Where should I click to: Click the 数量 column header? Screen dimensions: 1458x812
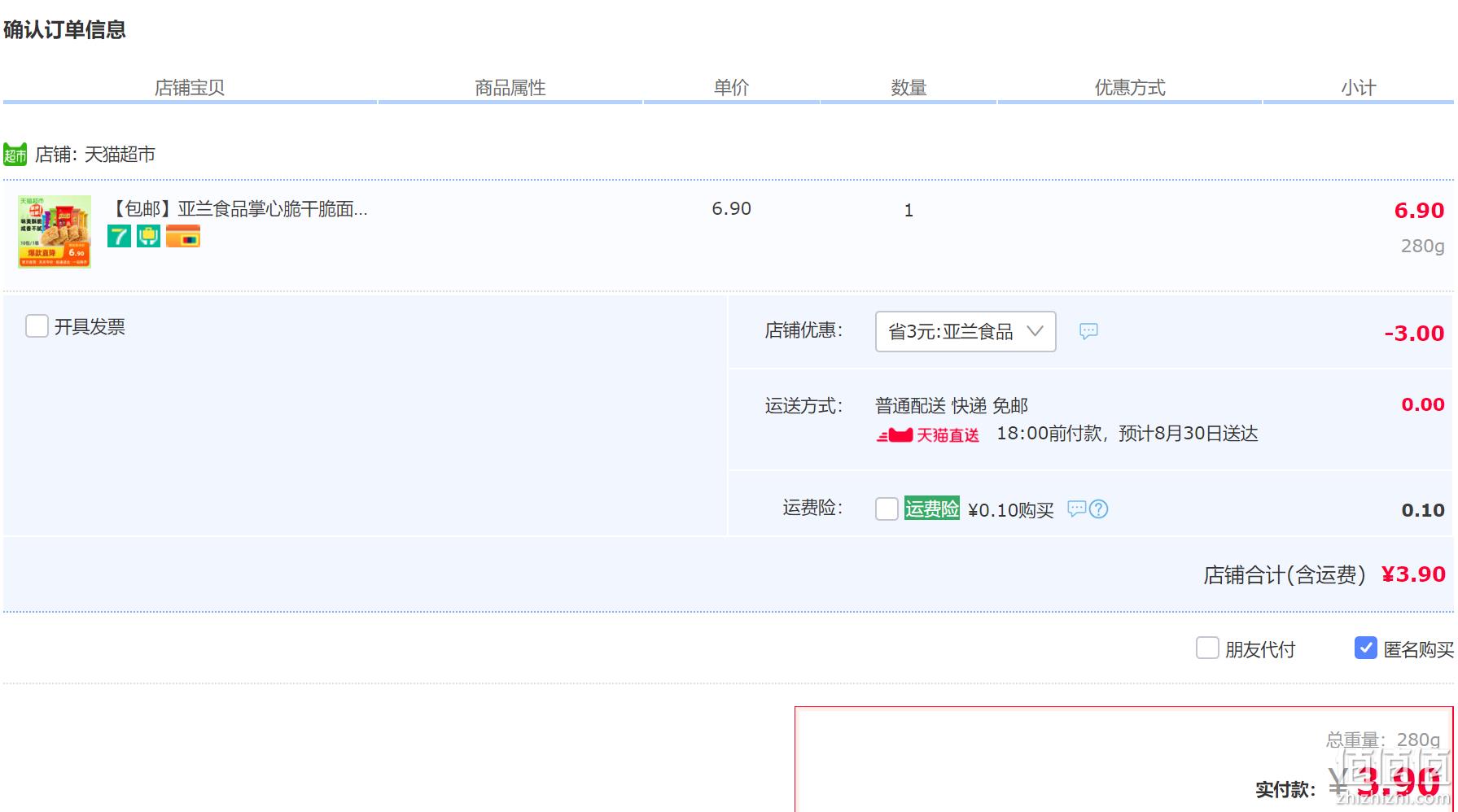click(x=909, y=88)
